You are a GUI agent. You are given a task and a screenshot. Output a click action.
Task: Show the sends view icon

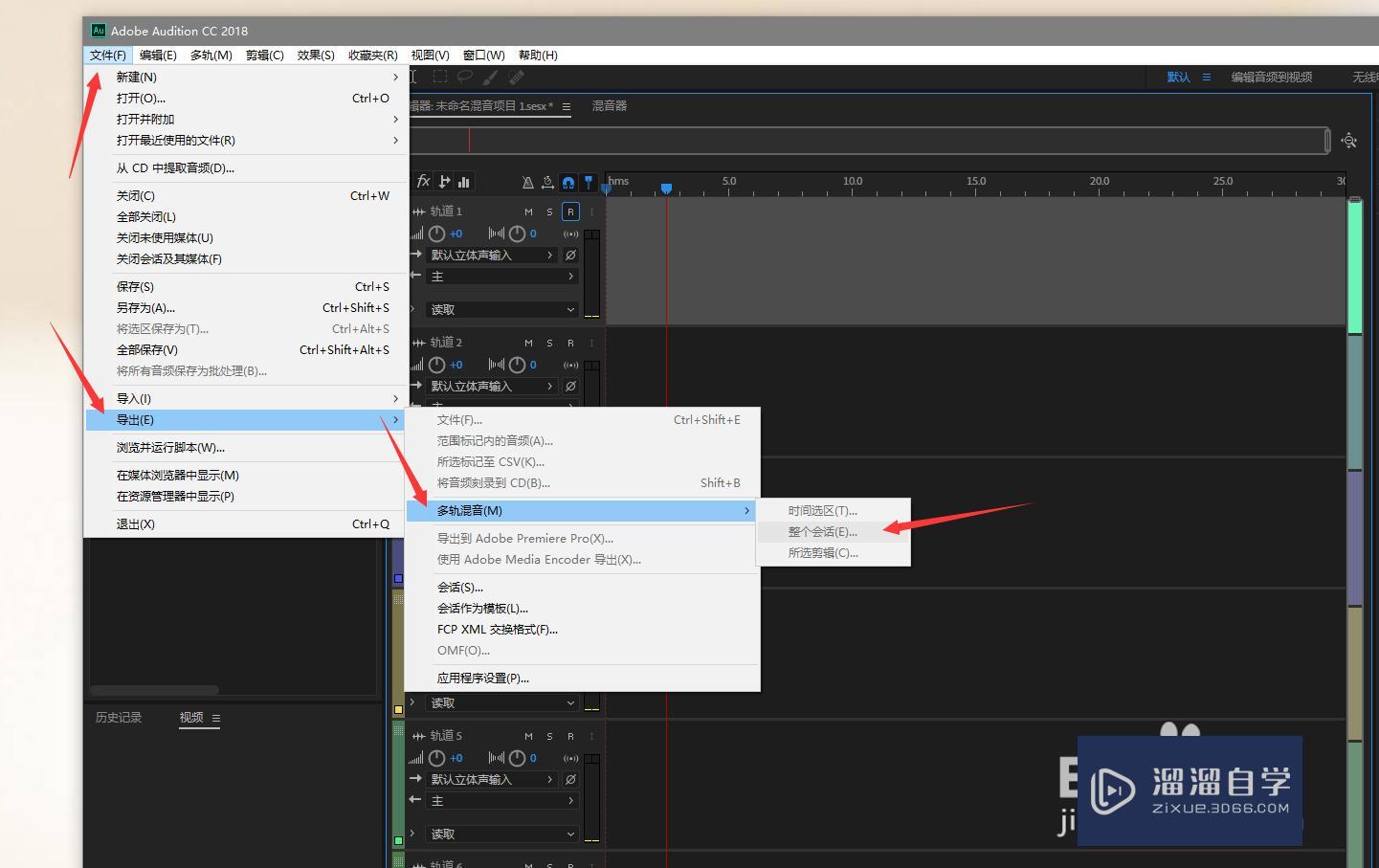click(444, 181)
